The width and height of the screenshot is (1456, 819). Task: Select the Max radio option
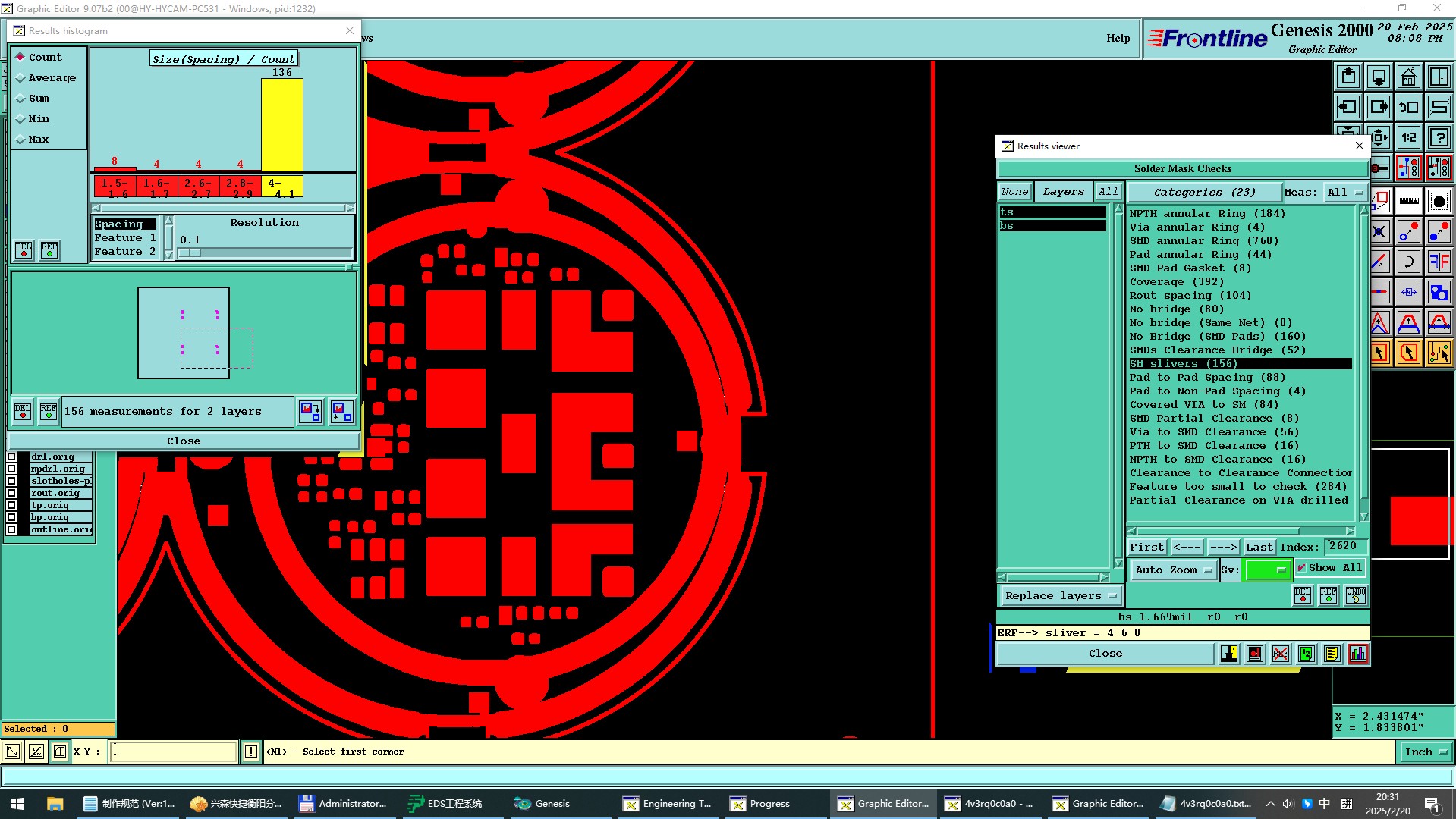click(33, 139)
